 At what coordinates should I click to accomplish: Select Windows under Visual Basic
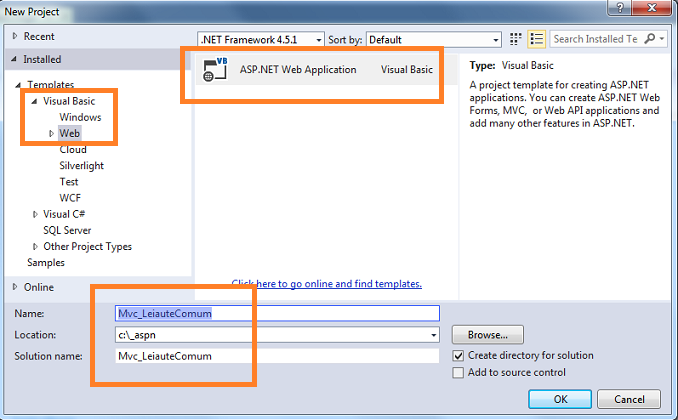coord(80,117)
